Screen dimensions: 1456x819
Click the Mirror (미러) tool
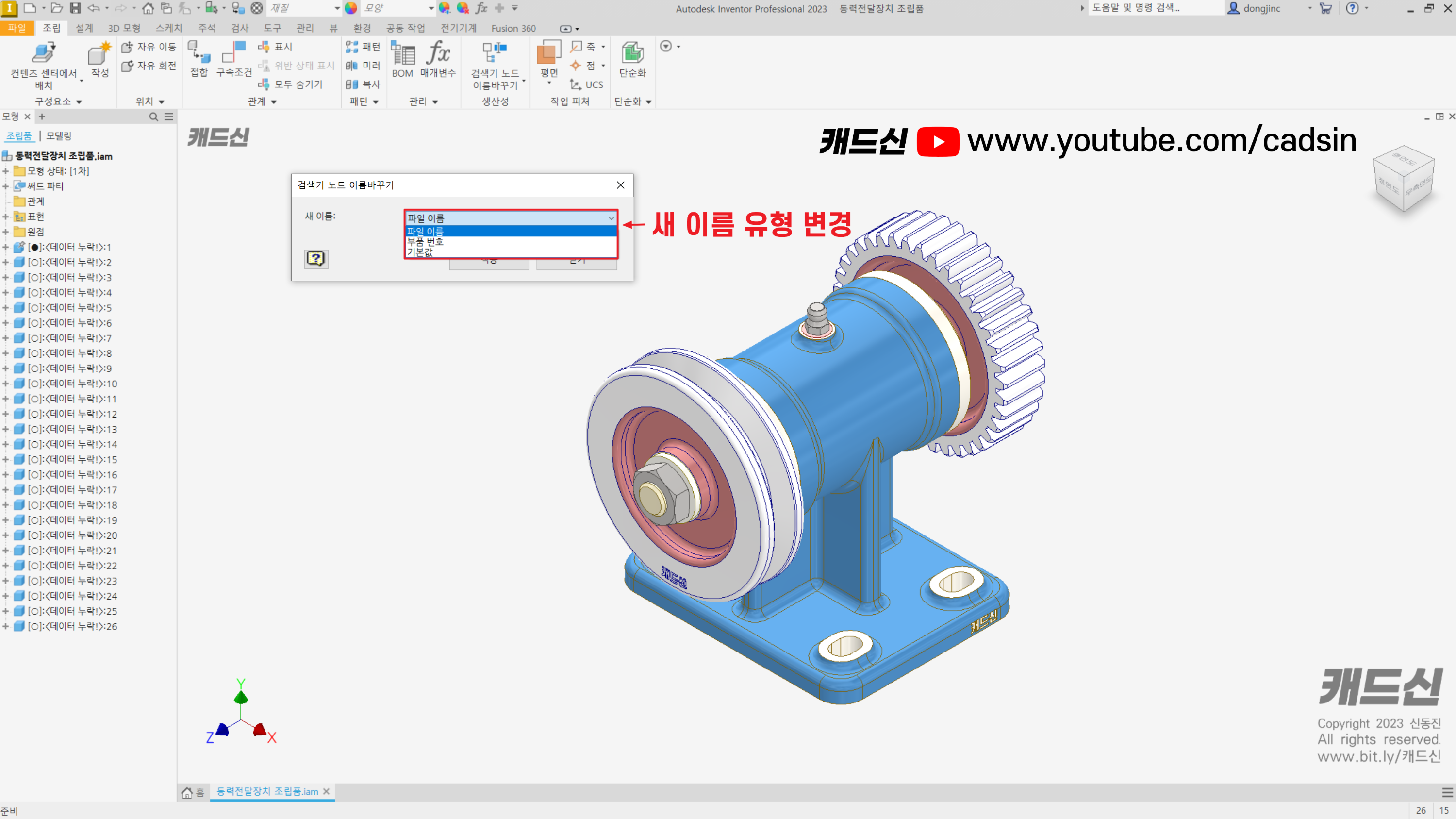click(x=363, y=66)
